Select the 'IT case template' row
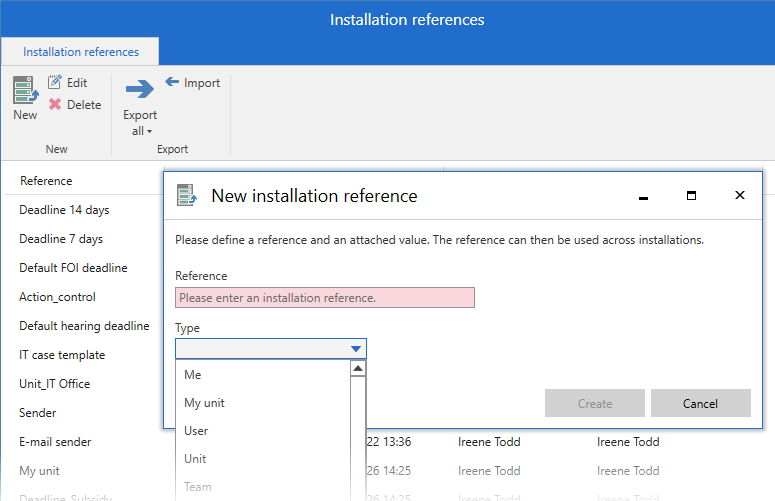This screenshot has height=501, width=775. click(62, 355)
